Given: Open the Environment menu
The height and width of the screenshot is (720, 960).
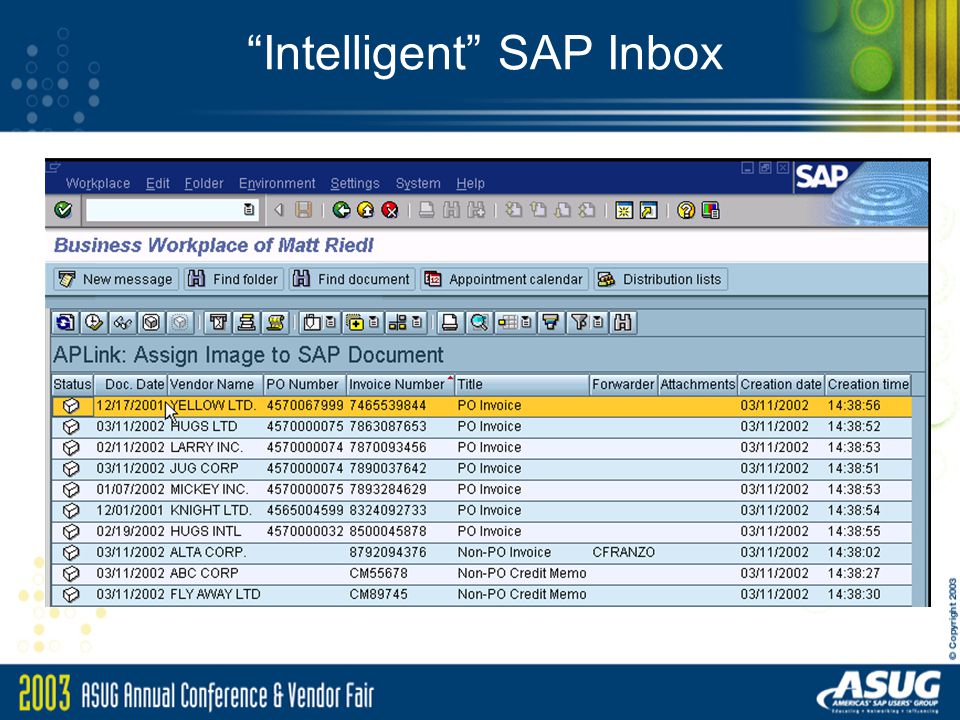Looking at the screenshot, I should [x=277, y=183].
